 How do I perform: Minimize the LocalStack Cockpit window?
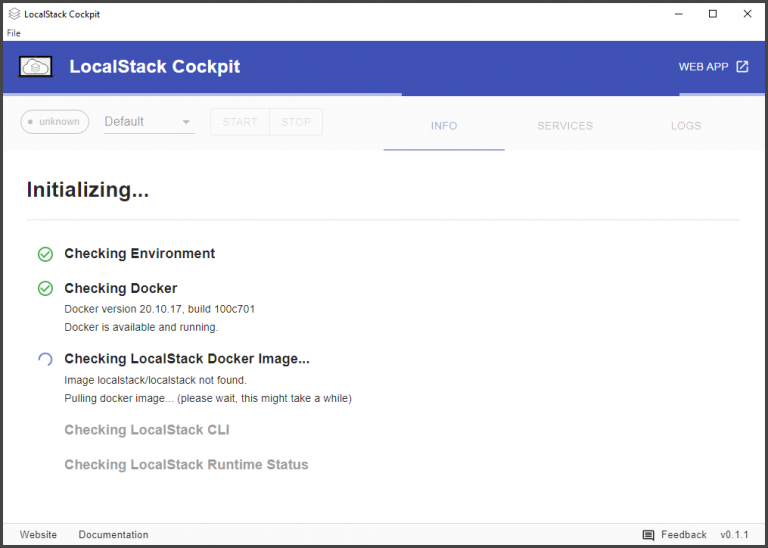[678, 14]
